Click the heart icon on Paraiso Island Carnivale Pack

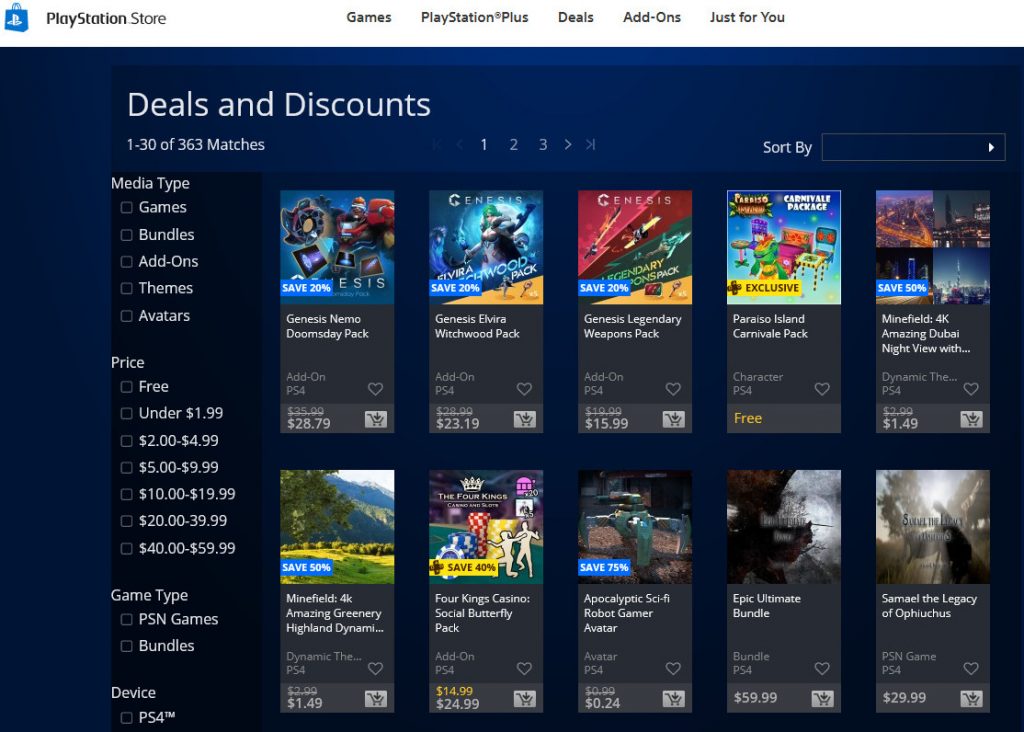point(822,390)
